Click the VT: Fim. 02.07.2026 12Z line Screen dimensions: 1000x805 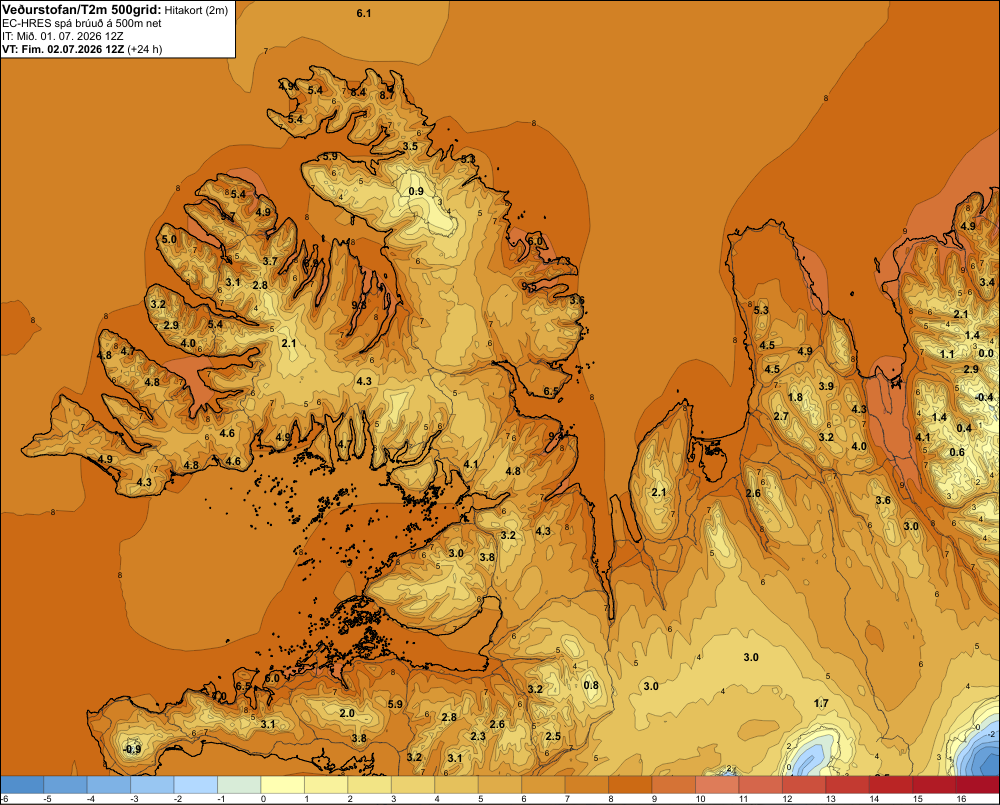pos(82,49)
